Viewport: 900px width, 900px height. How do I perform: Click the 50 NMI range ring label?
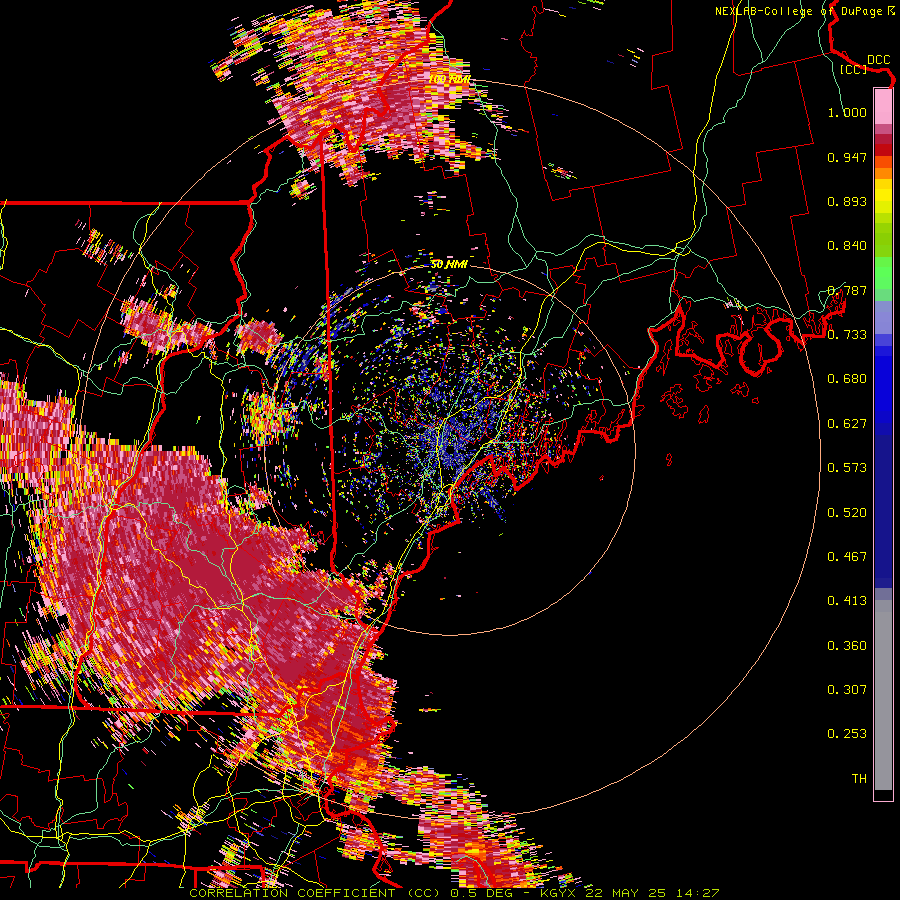449,264
